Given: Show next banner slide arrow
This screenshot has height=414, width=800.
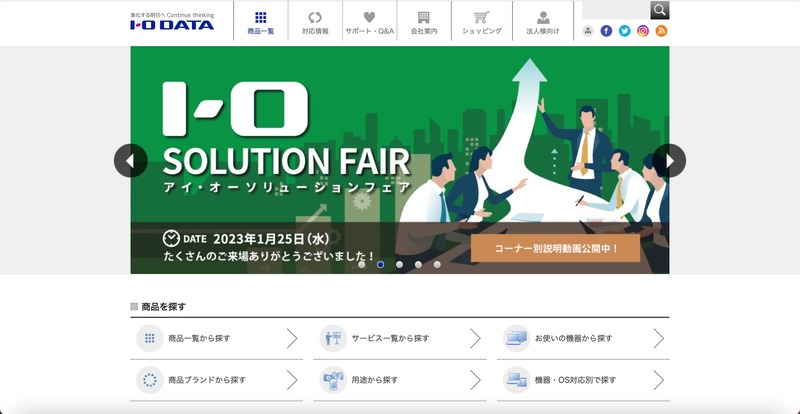Looking at the screenshot, I should [x=669, y=161].
